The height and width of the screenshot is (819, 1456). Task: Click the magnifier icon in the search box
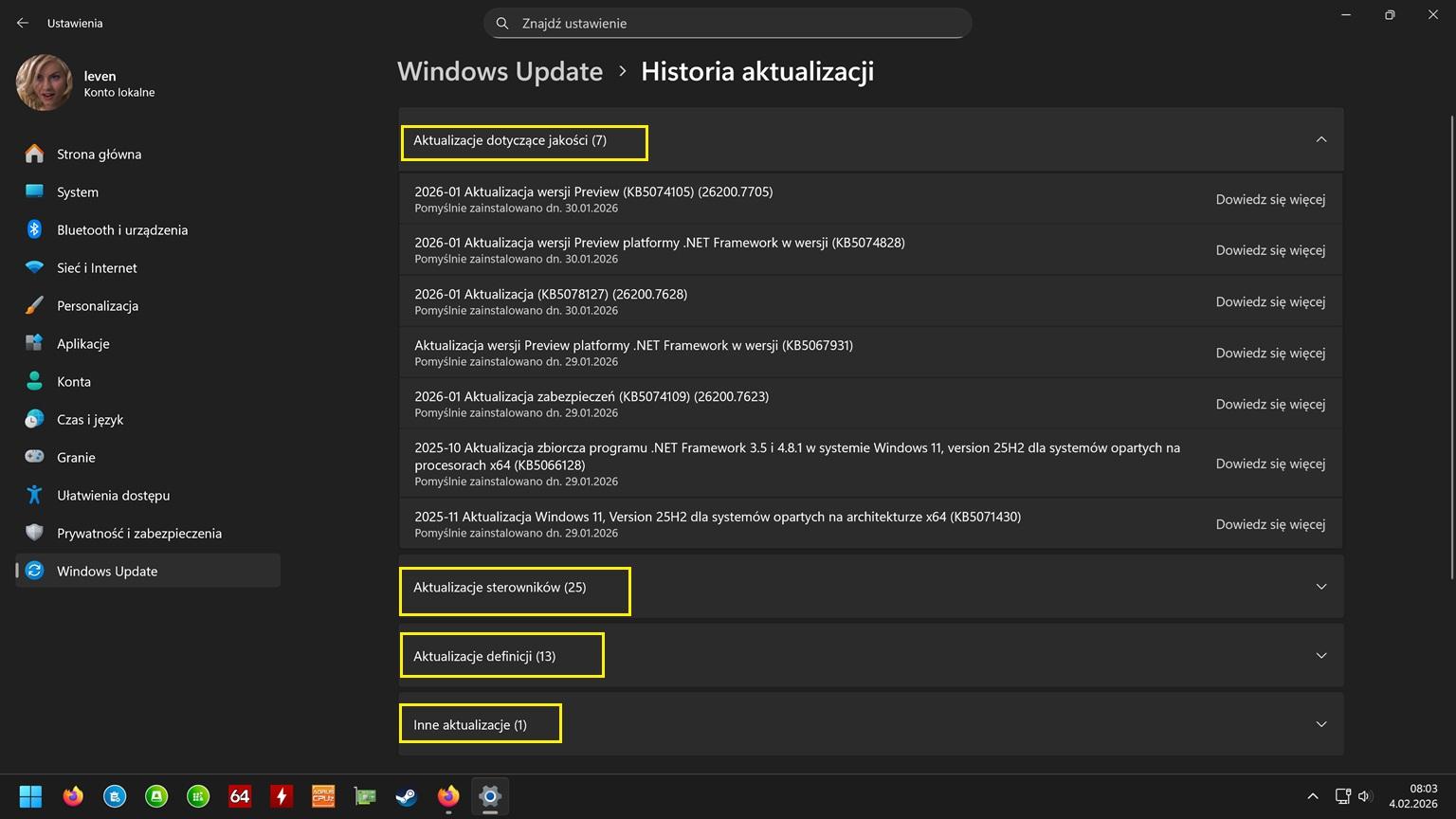tap(502, 24)
